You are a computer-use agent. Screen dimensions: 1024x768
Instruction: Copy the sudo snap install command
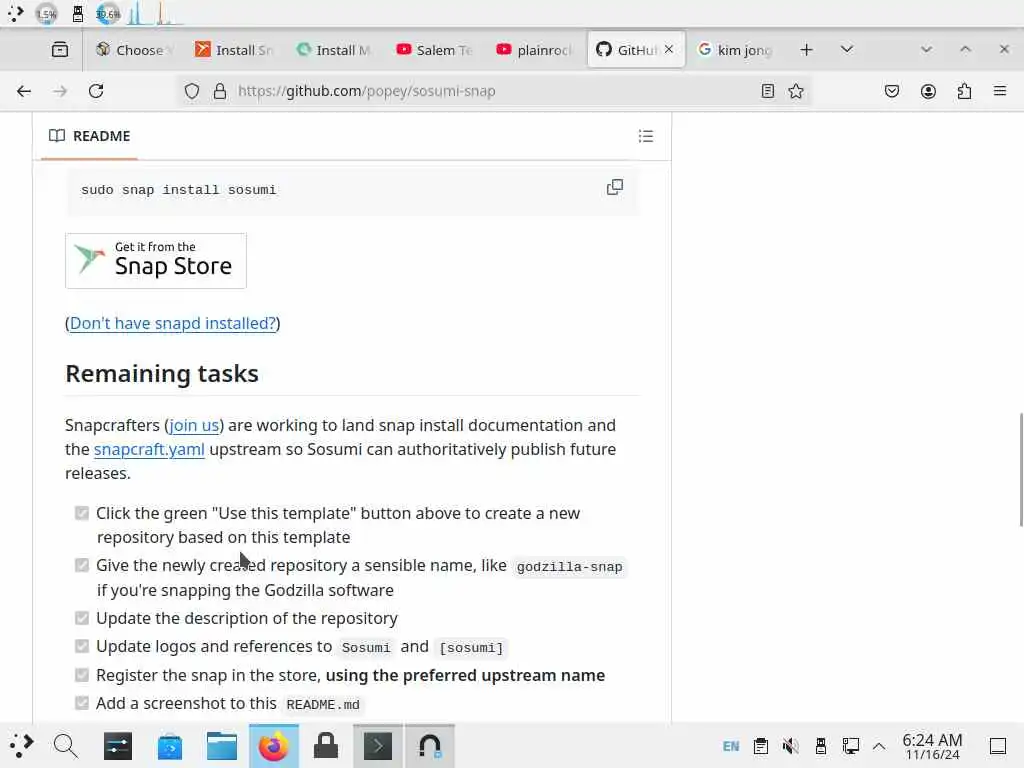pos(615,187)
